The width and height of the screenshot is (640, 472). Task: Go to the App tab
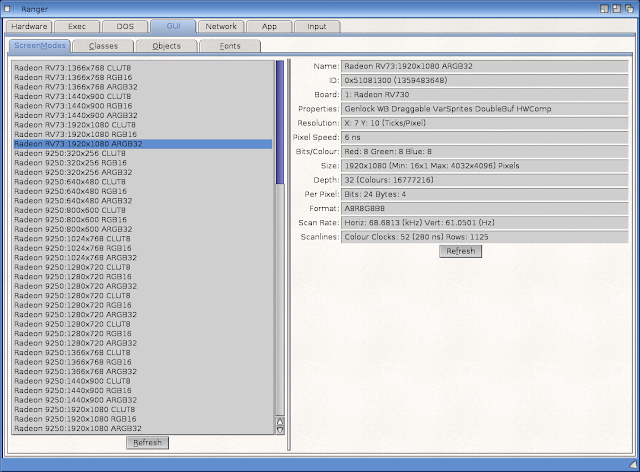269,27
